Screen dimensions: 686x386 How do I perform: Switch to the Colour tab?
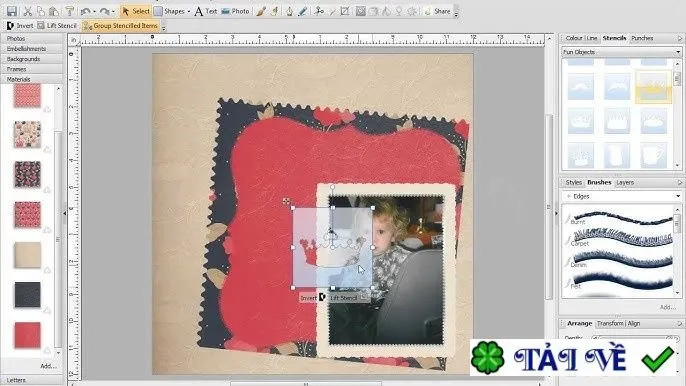point(574,38)
